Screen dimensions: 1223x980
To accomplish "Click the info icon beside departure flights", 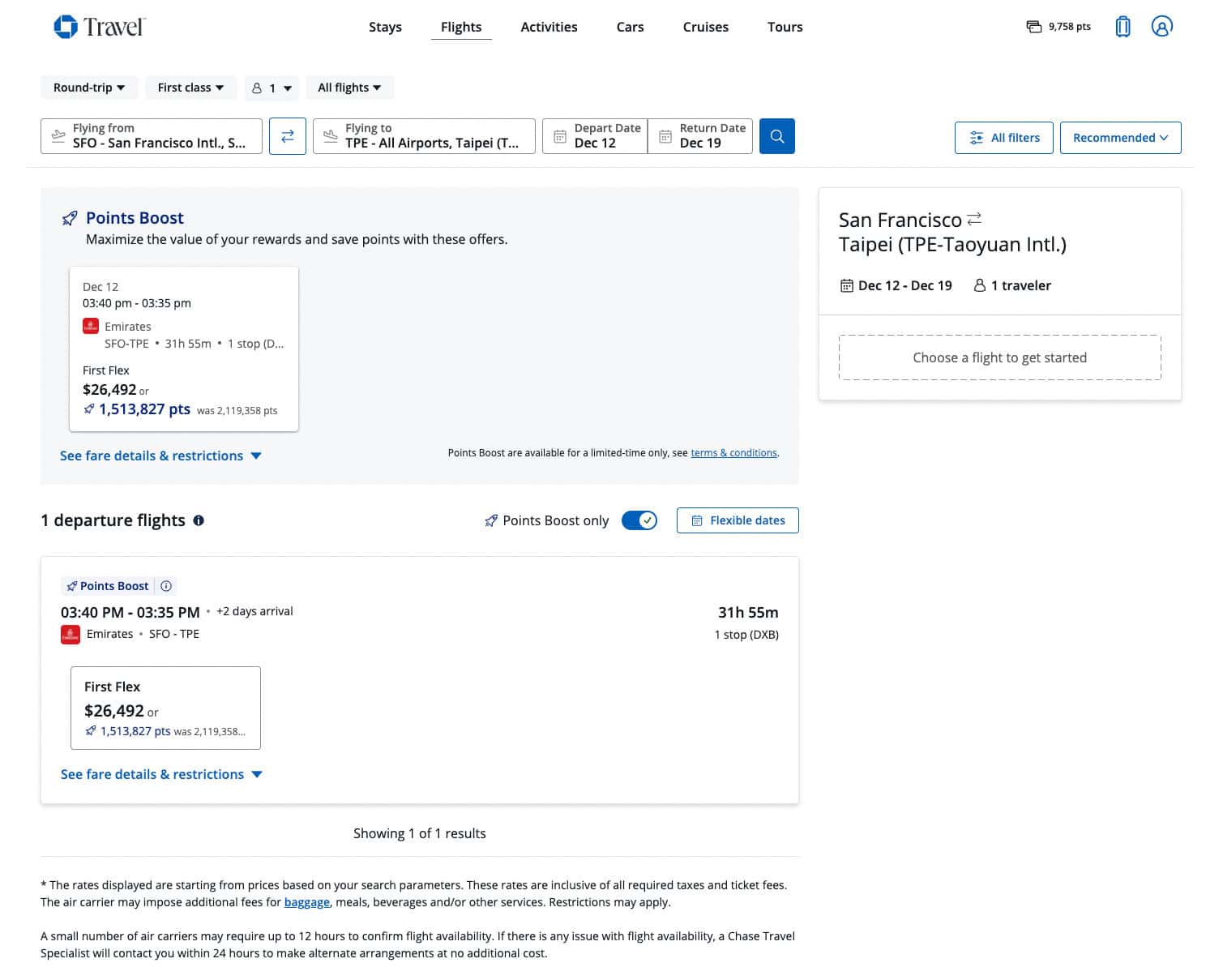I will click(199, 520).
